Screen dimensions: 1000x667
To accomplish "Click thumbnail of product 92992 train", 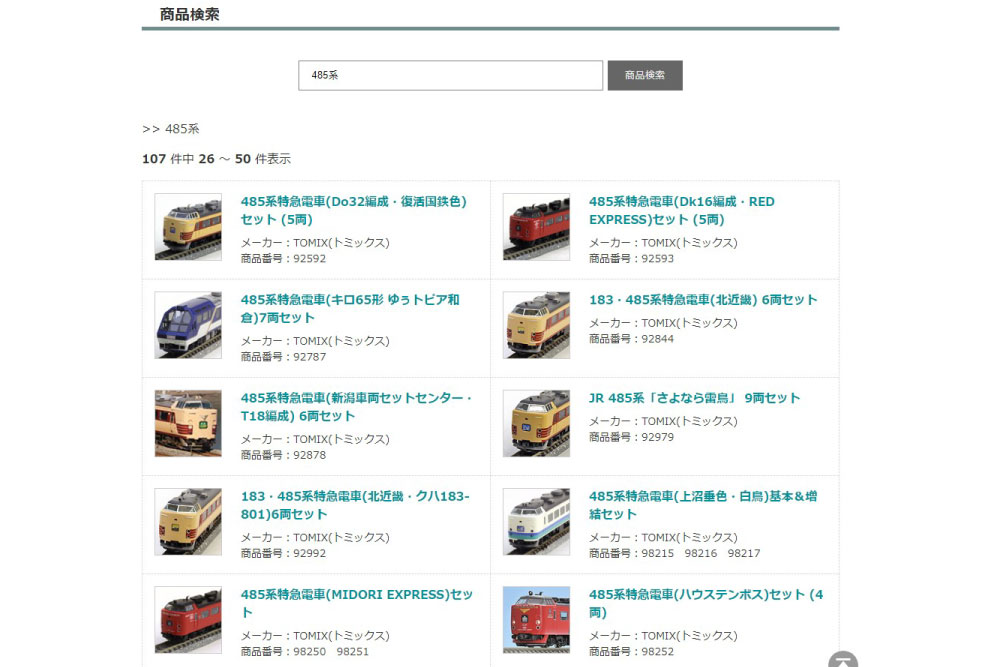I will click(188, 522).
